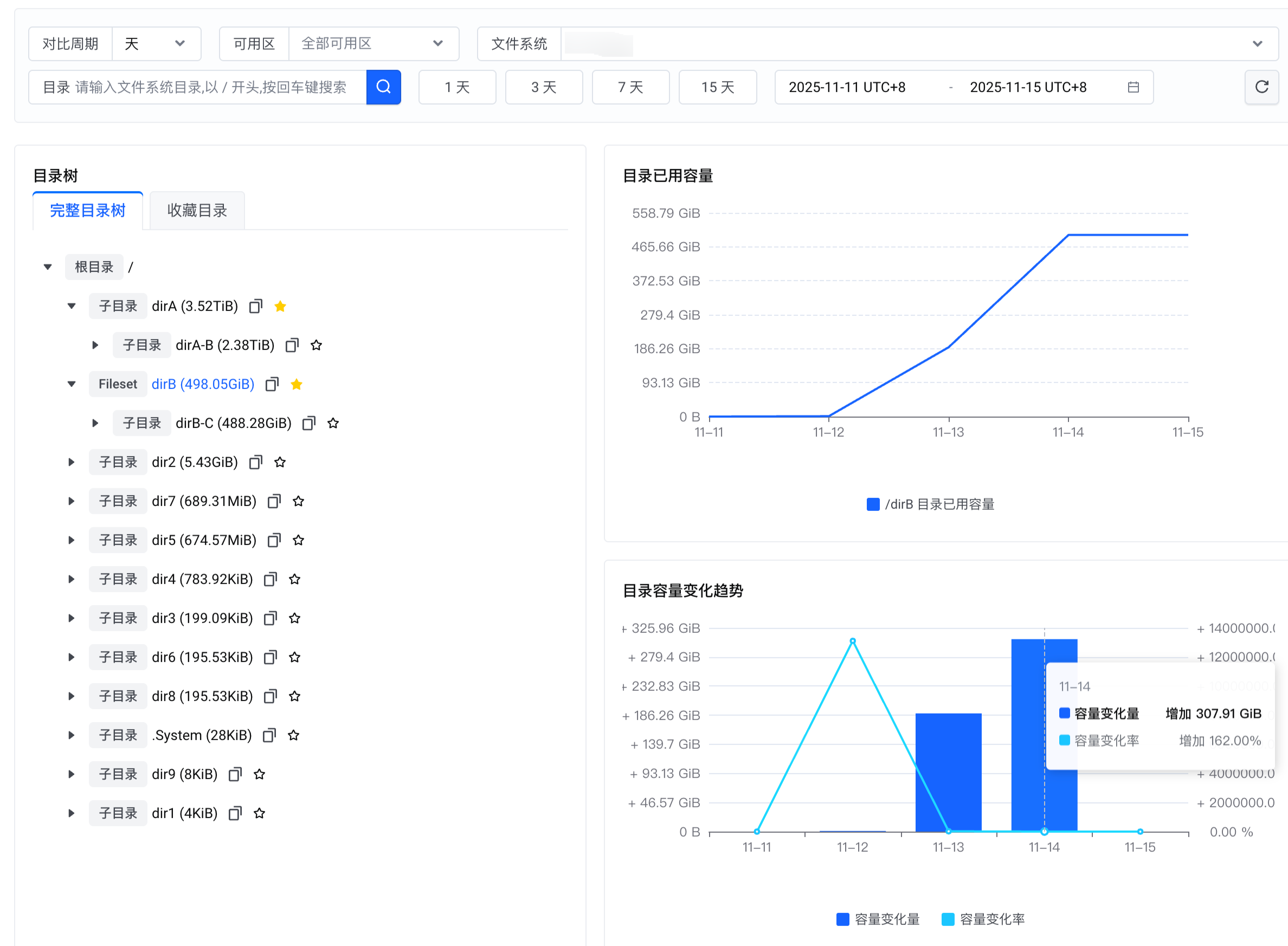Click the blue directory search icon button

point(383,87)
